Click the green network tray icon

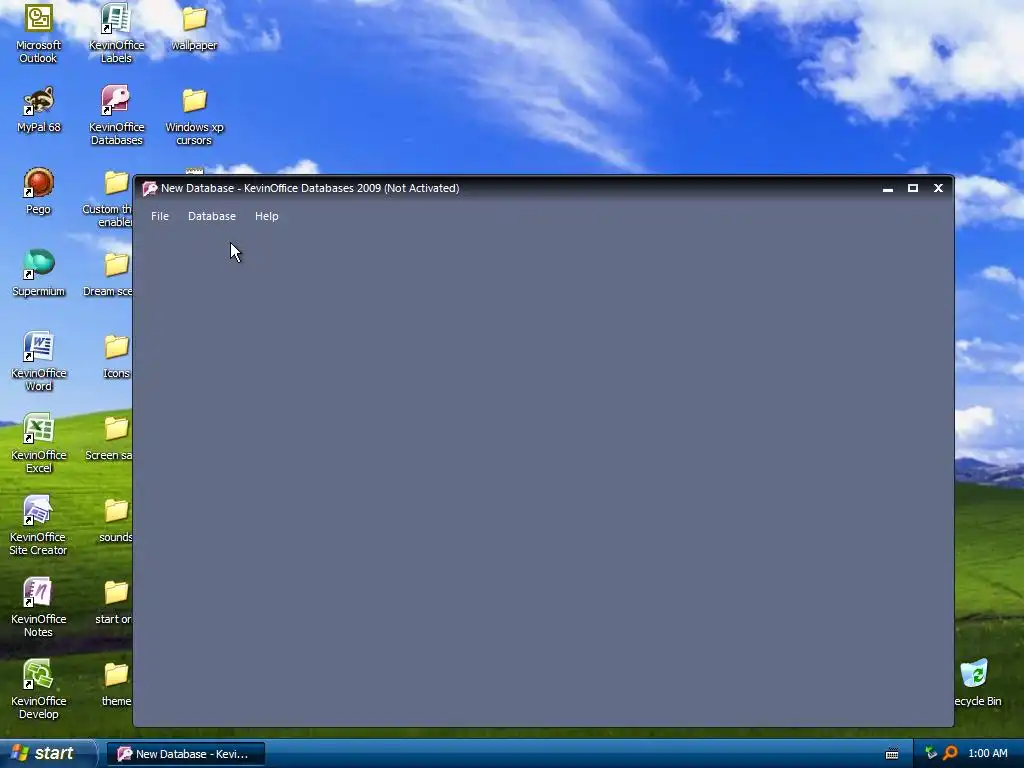[x=931, y=753]
